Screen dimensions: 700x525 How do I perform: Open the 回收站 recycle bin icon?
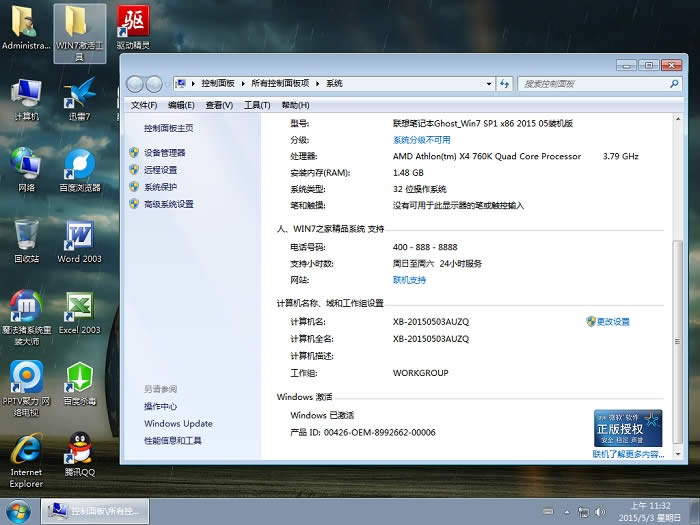(x=26, y=236)
